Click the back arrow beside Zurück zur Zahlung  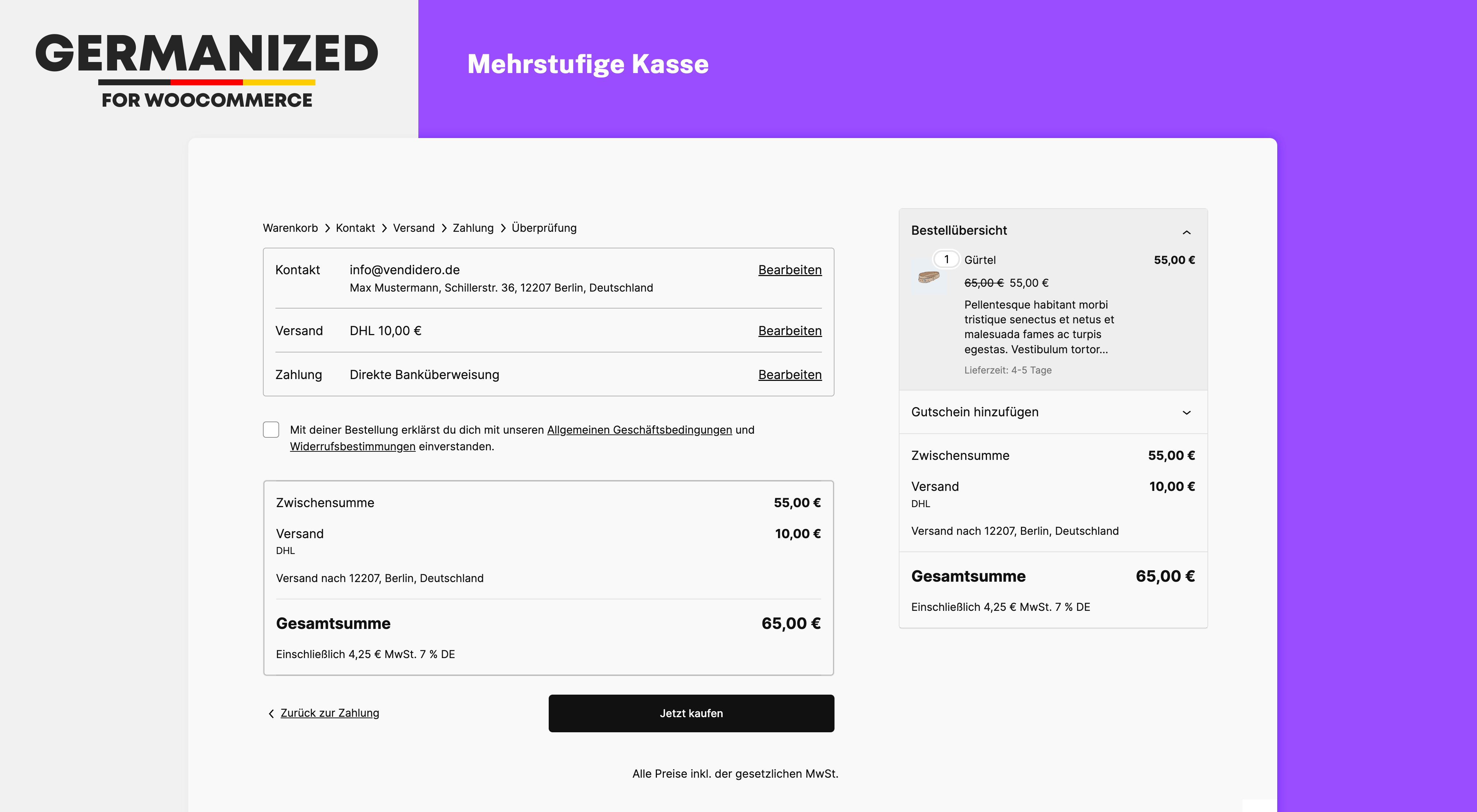(271, 713)
